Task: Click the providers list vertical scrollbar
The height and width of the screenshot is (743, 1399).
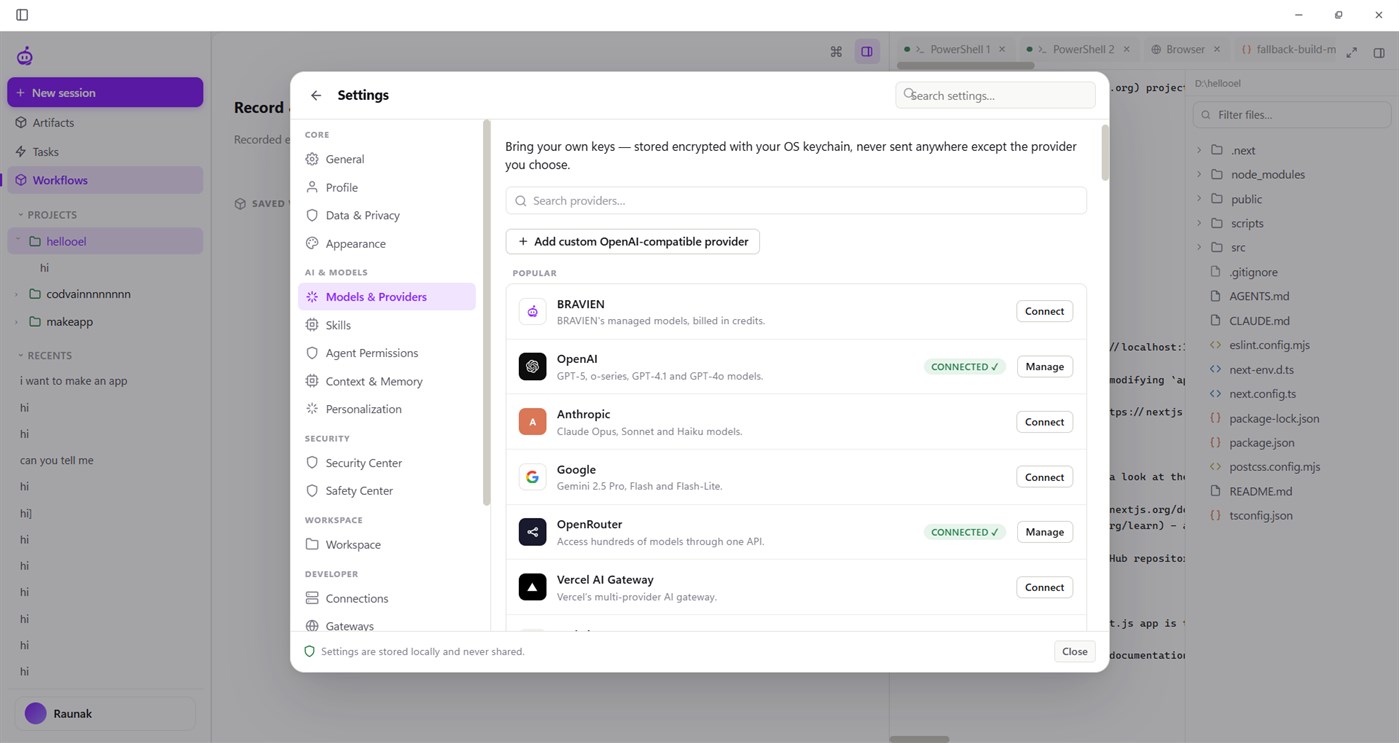Action: pyautogui.click(x=1105, y=152)
